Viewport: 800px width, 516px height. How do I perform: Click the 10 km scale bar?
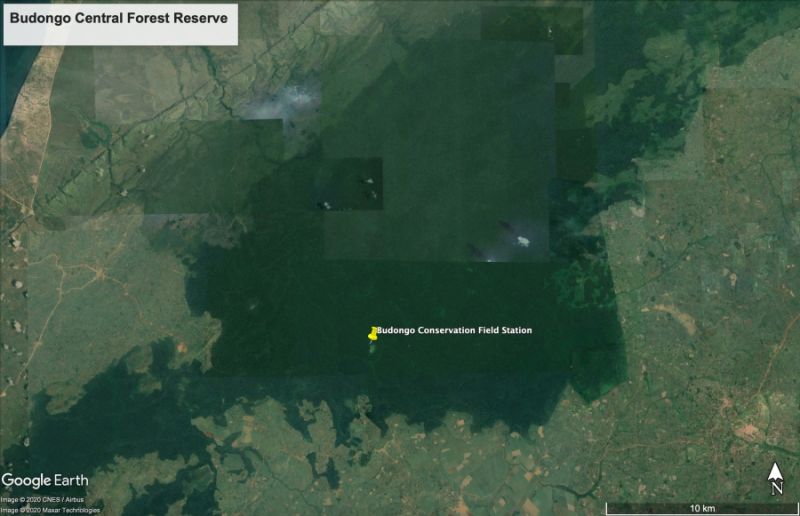(703, 508)
